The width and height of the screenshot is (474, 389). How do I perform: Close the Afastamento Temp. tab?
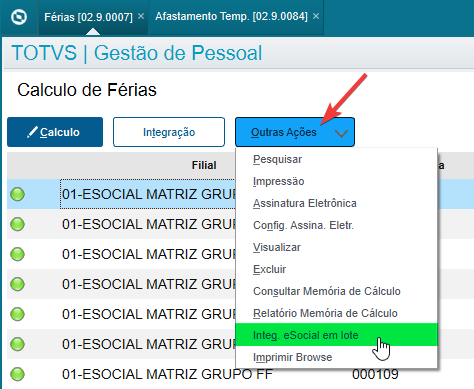point(316,16)
